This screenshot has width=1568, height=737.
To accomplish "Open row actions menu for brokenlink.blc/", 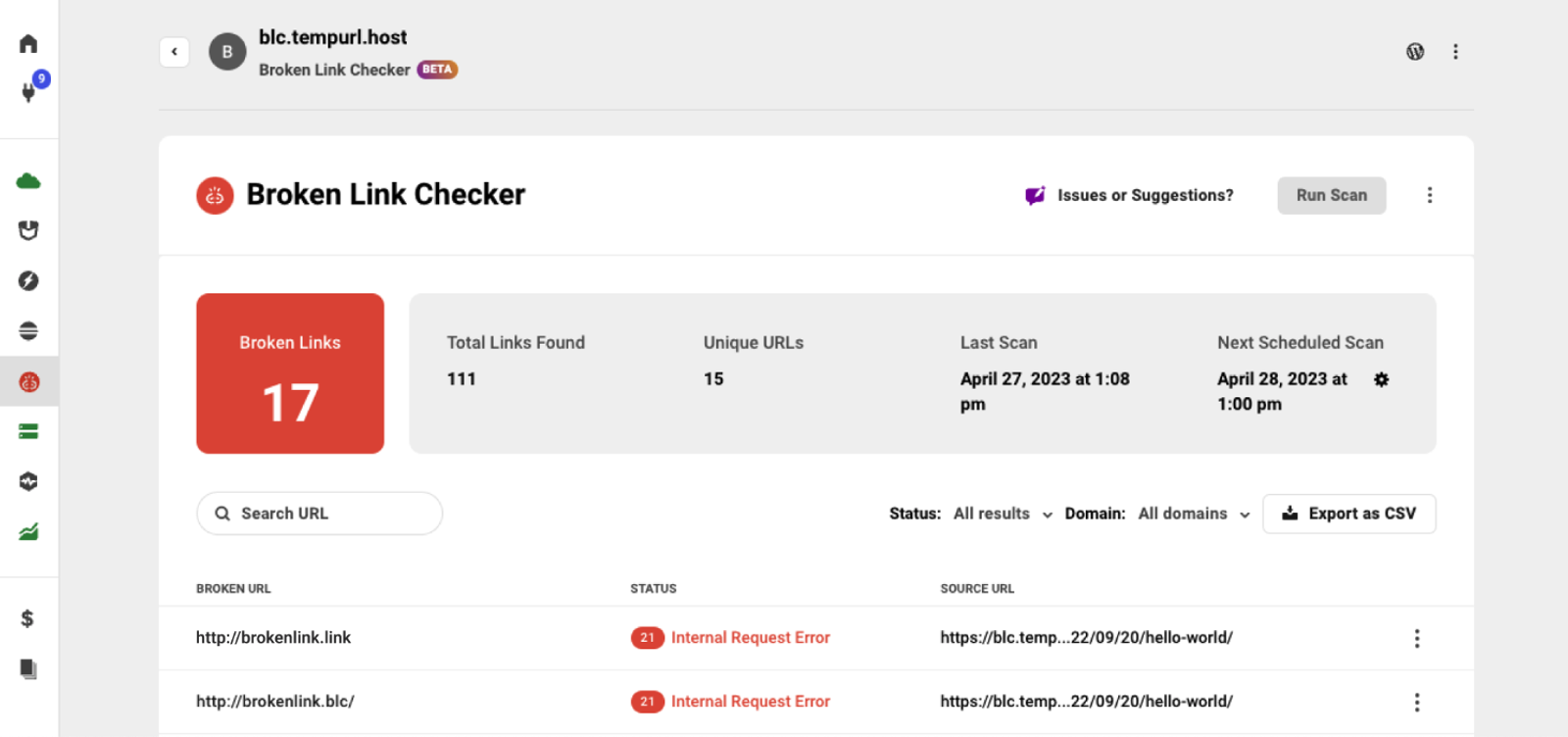I will (x=1417, y=702).
